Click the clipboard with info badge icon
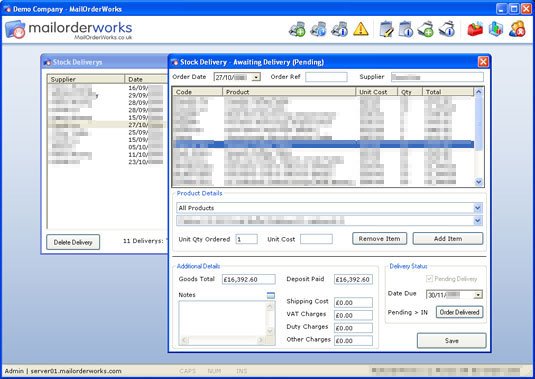 (406, 29)
